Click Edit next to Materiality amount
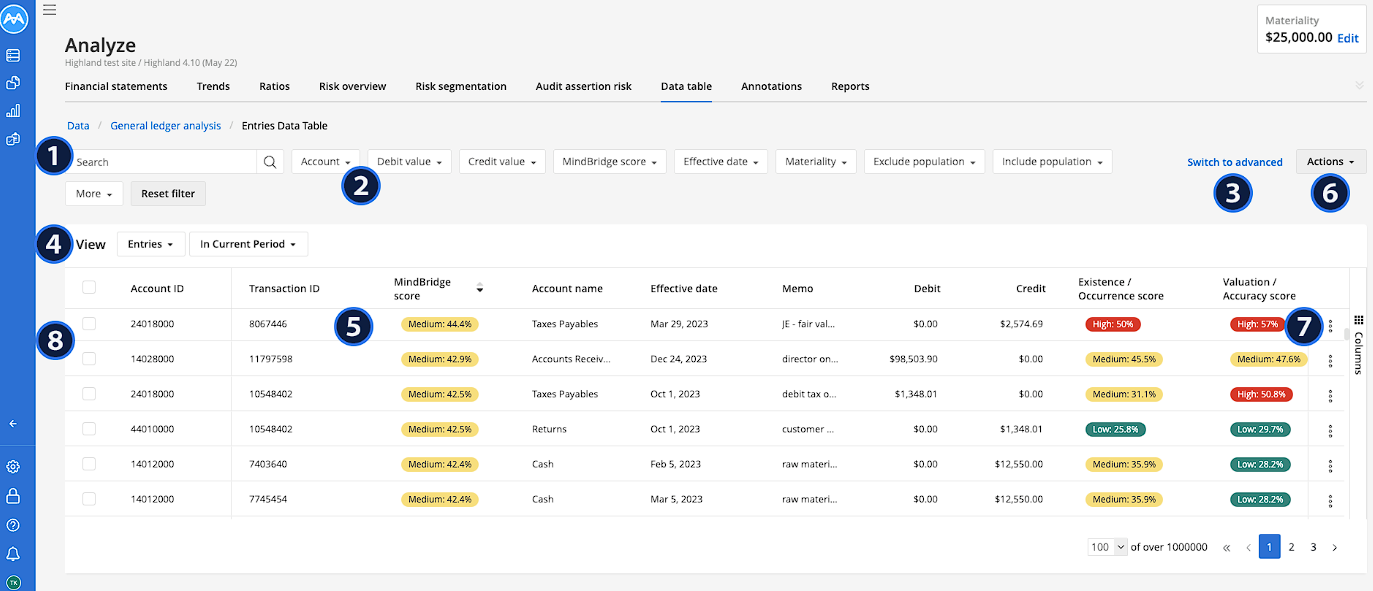1373x591 pixels. pyautogui.click(x=1348, y=38)
